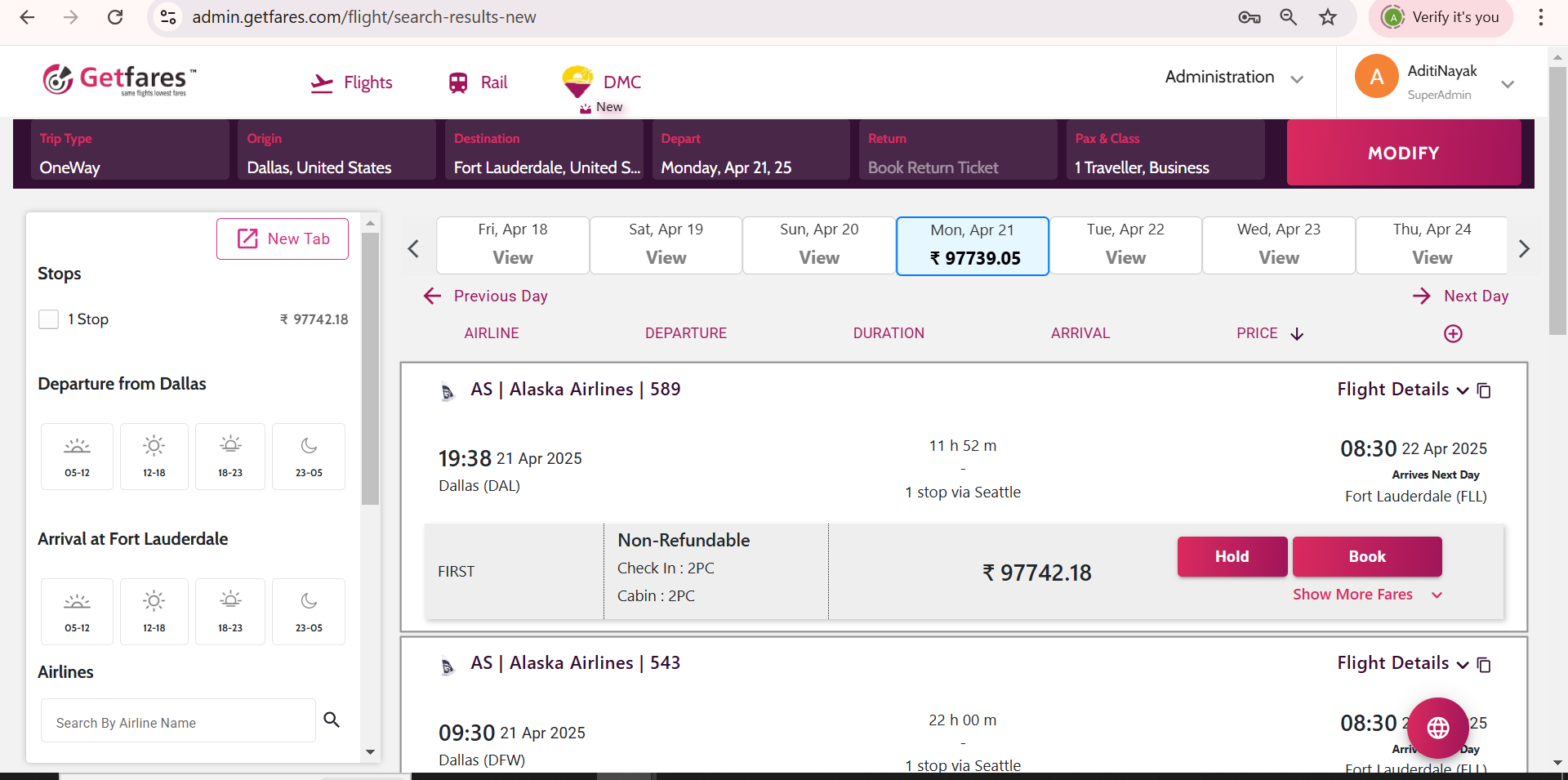Image resolution: width=1568 pixels, height=780 pixels.
Task: Open the Administration dropdown
Action: pos(1233,78)
